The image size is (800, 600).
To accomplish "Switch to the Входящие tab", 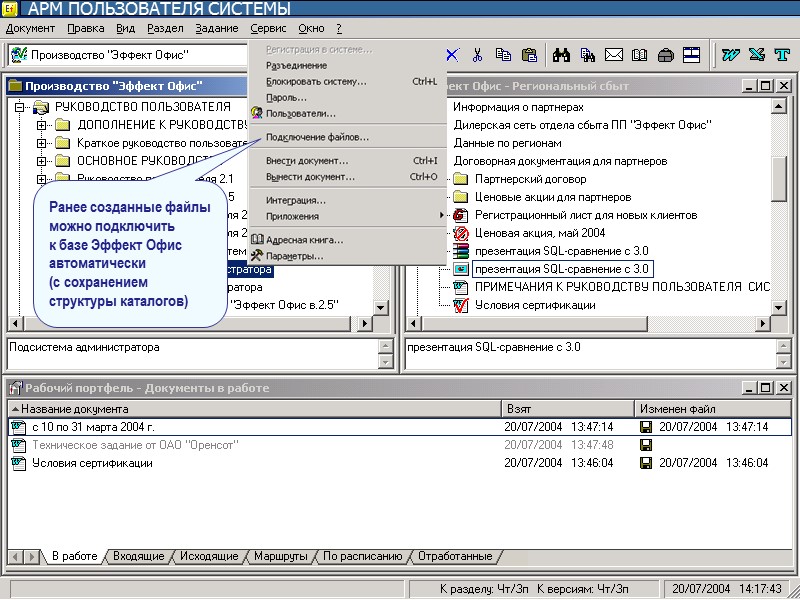I will tap(139, 556).
